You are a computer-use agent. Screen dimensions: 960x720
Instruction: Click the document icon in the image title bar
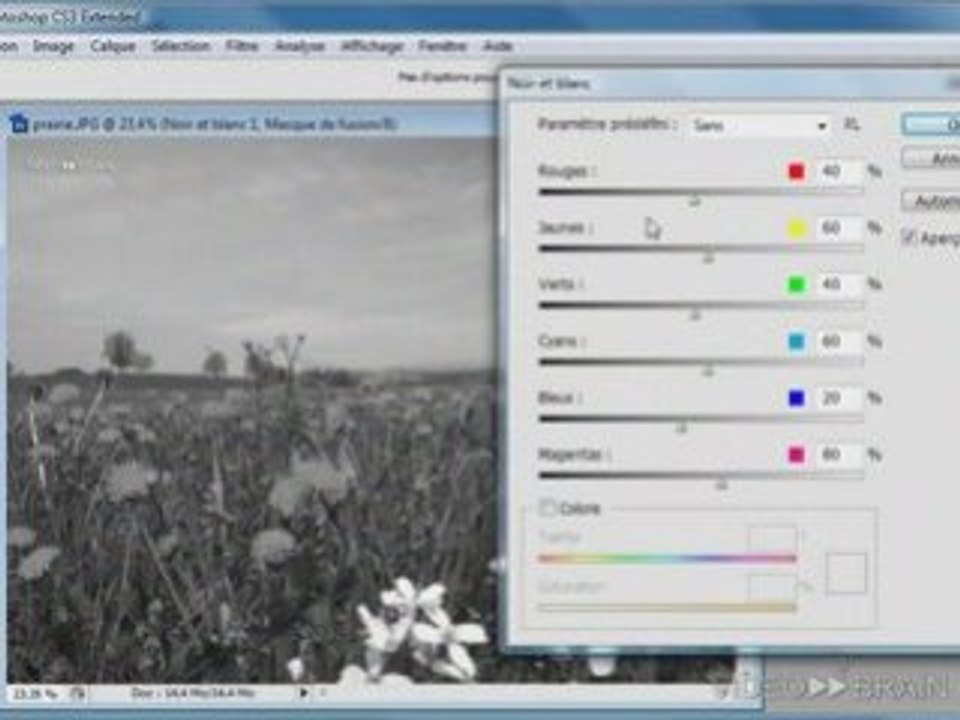click(19, 124)
